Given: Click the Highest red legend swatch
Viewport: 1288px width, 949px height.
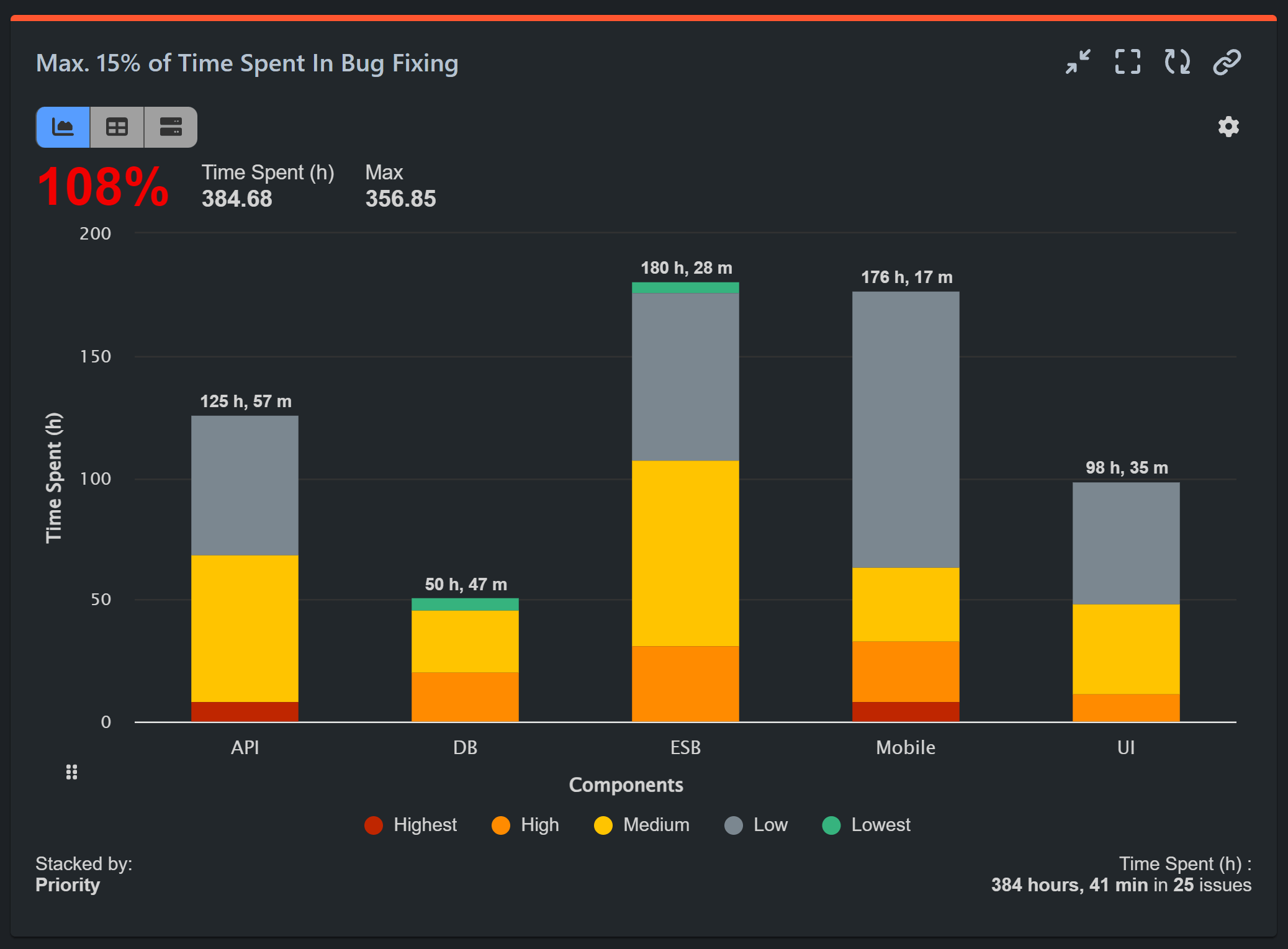Looking at the screenshot, I should pos(374,824).
